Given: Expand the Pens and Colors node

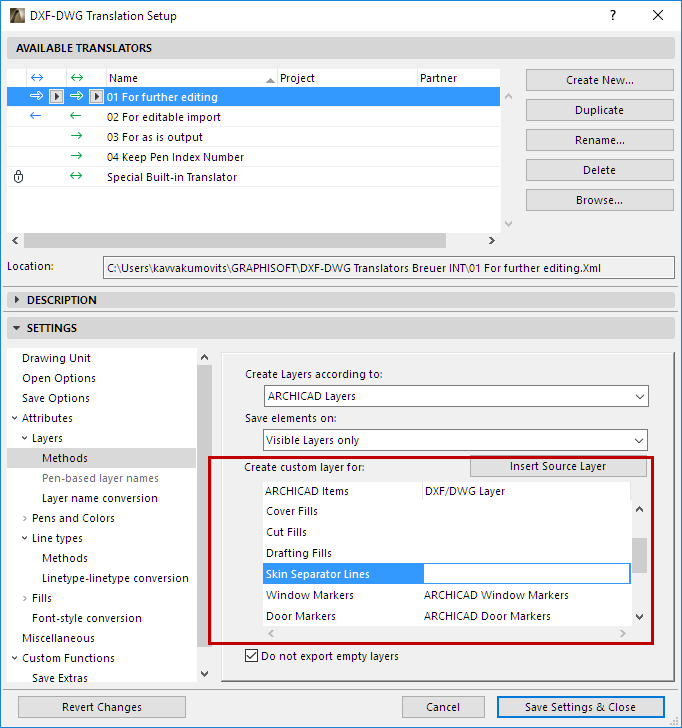Looking at the screenshot, I should click(x=25, y=518).
